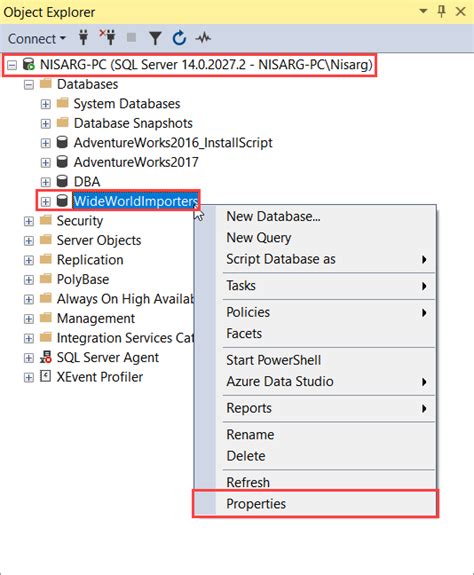
Task: Expand Database Snapshots folder
Action: point(45,124)
